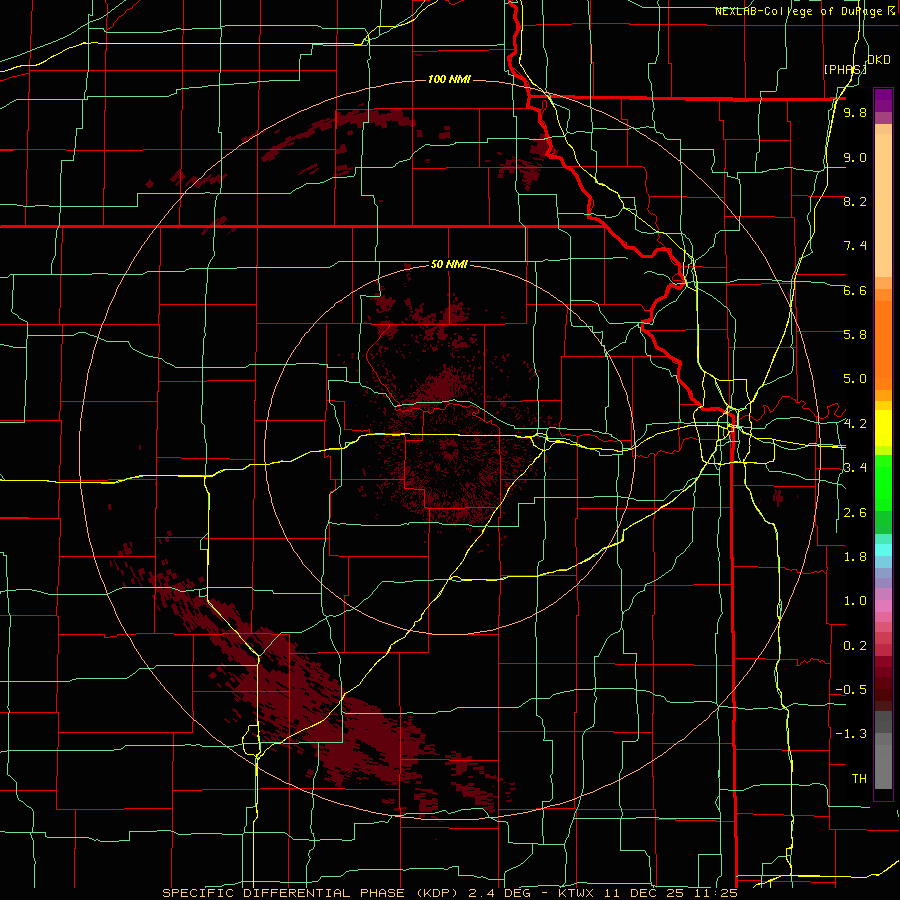Click the 3.4 value on the color scale

tap(855, 468)
